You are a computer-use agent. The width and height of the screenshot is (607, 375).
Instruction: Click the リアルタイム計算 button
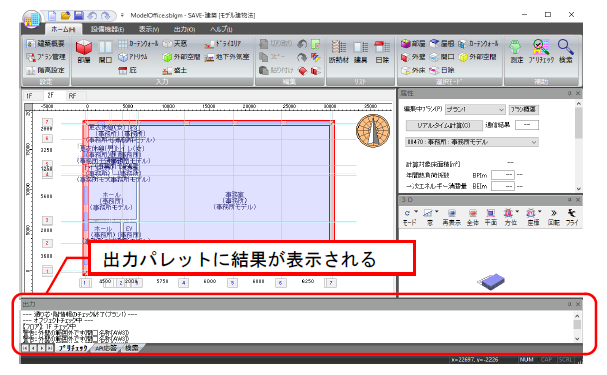pos(444,125)
